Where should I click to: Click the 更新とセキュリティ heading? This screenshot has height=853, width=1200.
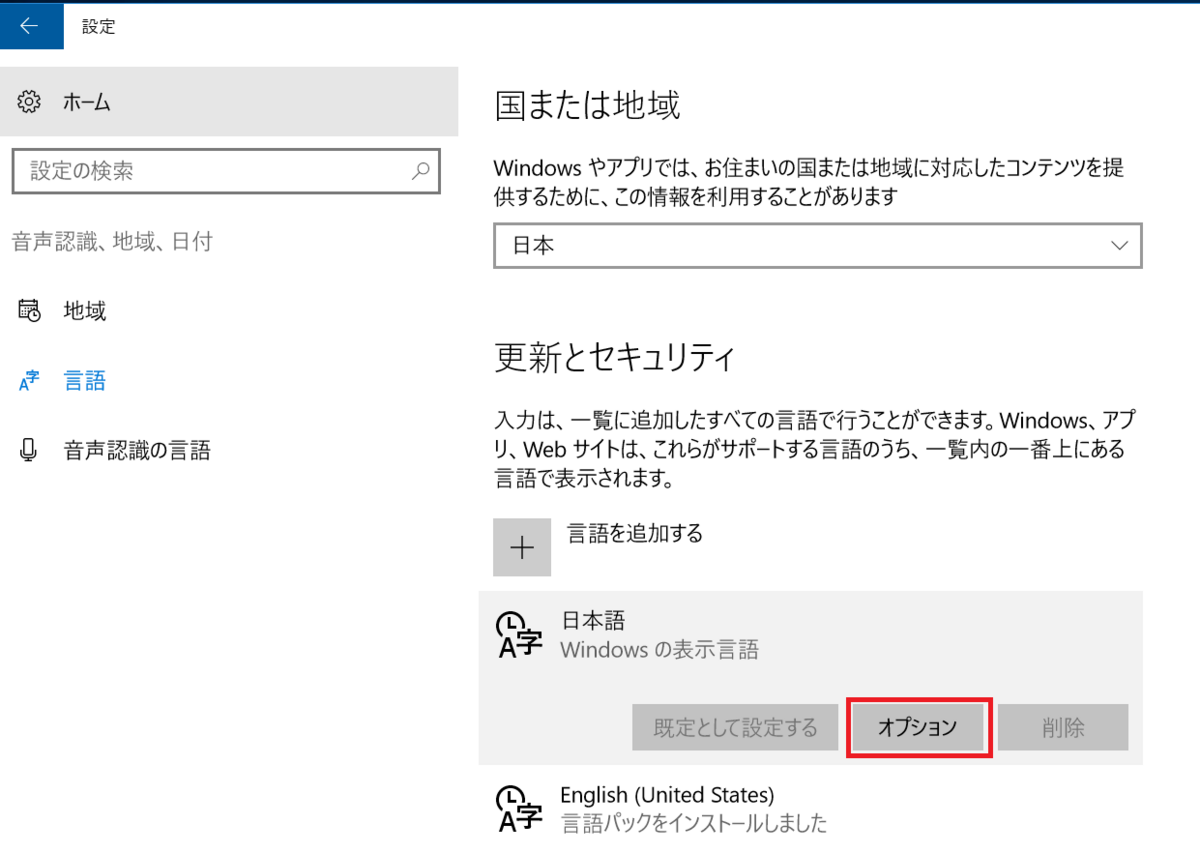point(615,356)
